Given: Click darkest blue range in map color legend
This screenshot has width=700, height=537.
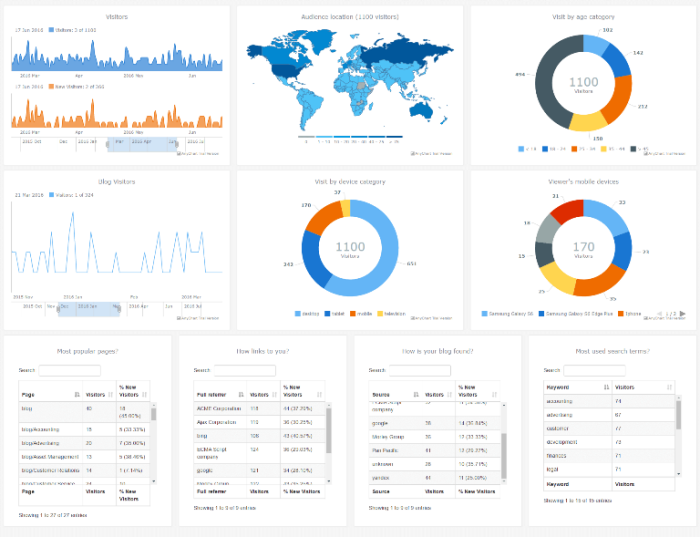Looking at the screenshot, I should (394, 137).
